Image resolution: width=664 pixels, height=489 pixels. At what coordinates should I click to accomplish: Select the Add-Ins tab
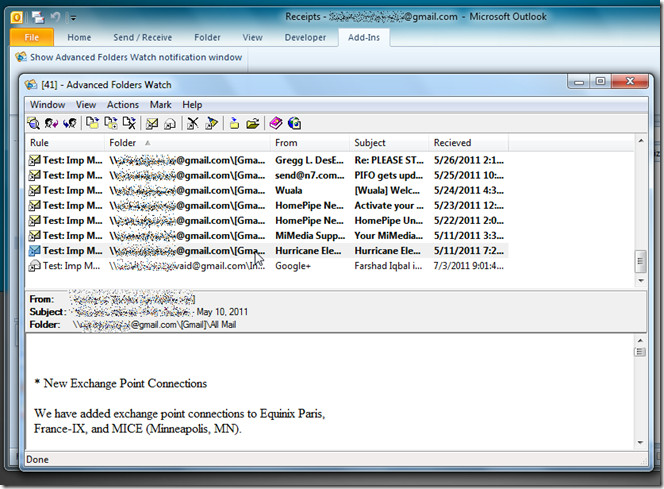pyautogui.click(x=364, y=37)
